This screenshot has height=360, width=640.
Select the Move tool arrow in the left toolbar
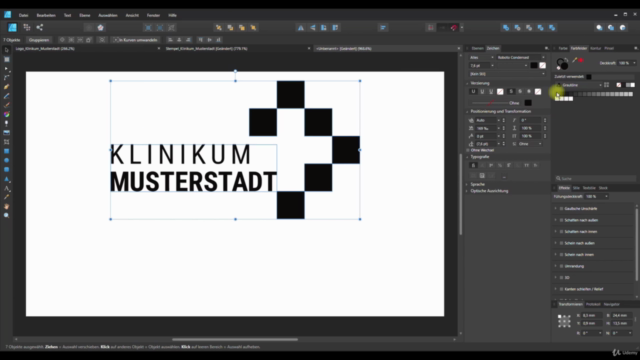point(7,50)
